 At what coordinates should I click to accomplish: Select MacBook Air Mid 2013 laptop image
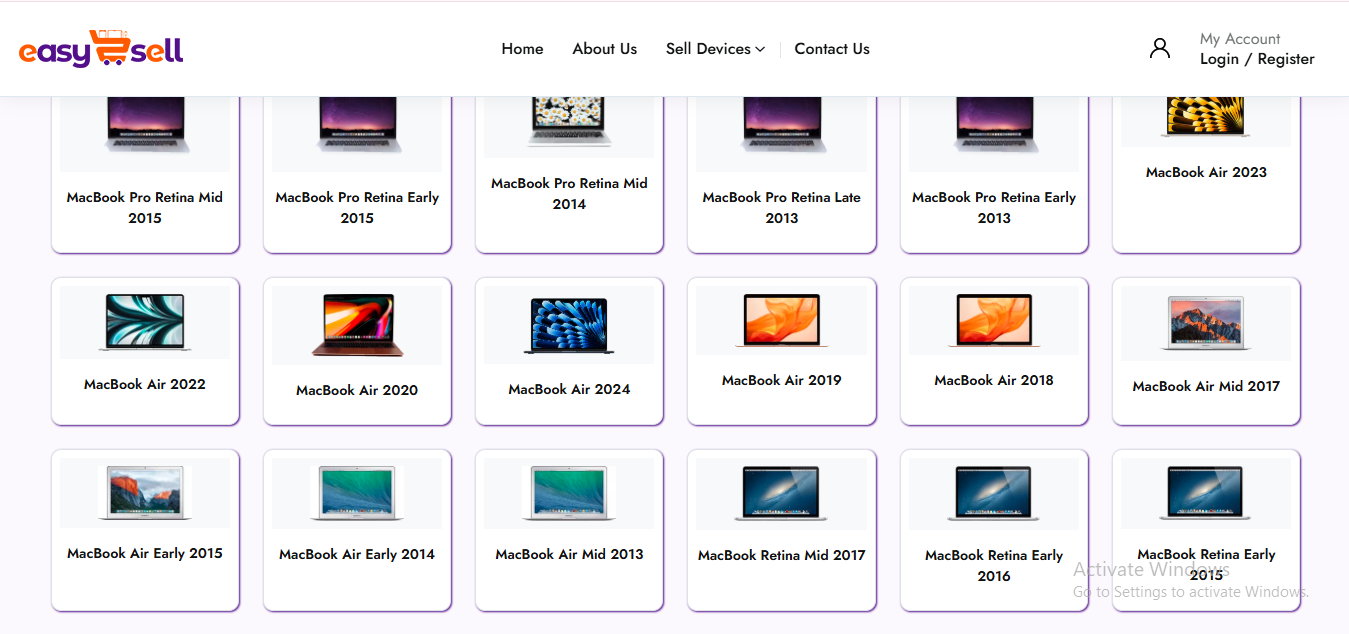click(569, 492)
